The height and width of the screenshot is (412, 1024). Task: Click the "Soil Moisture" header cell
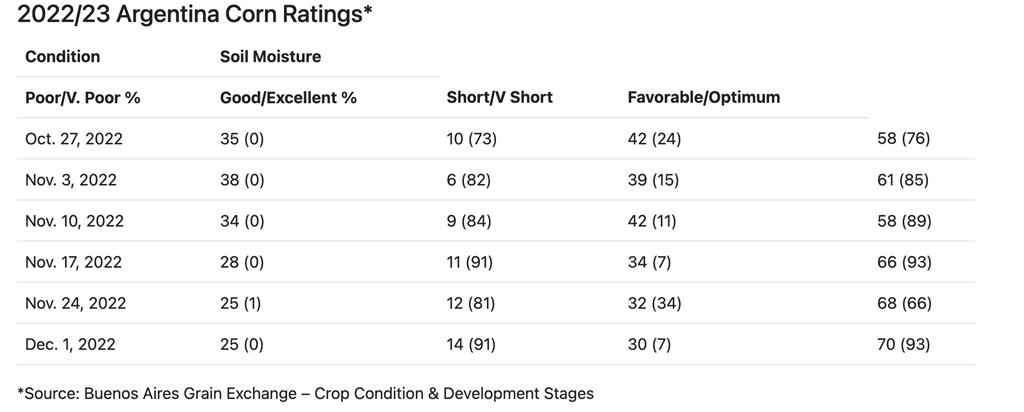point(270,56)
